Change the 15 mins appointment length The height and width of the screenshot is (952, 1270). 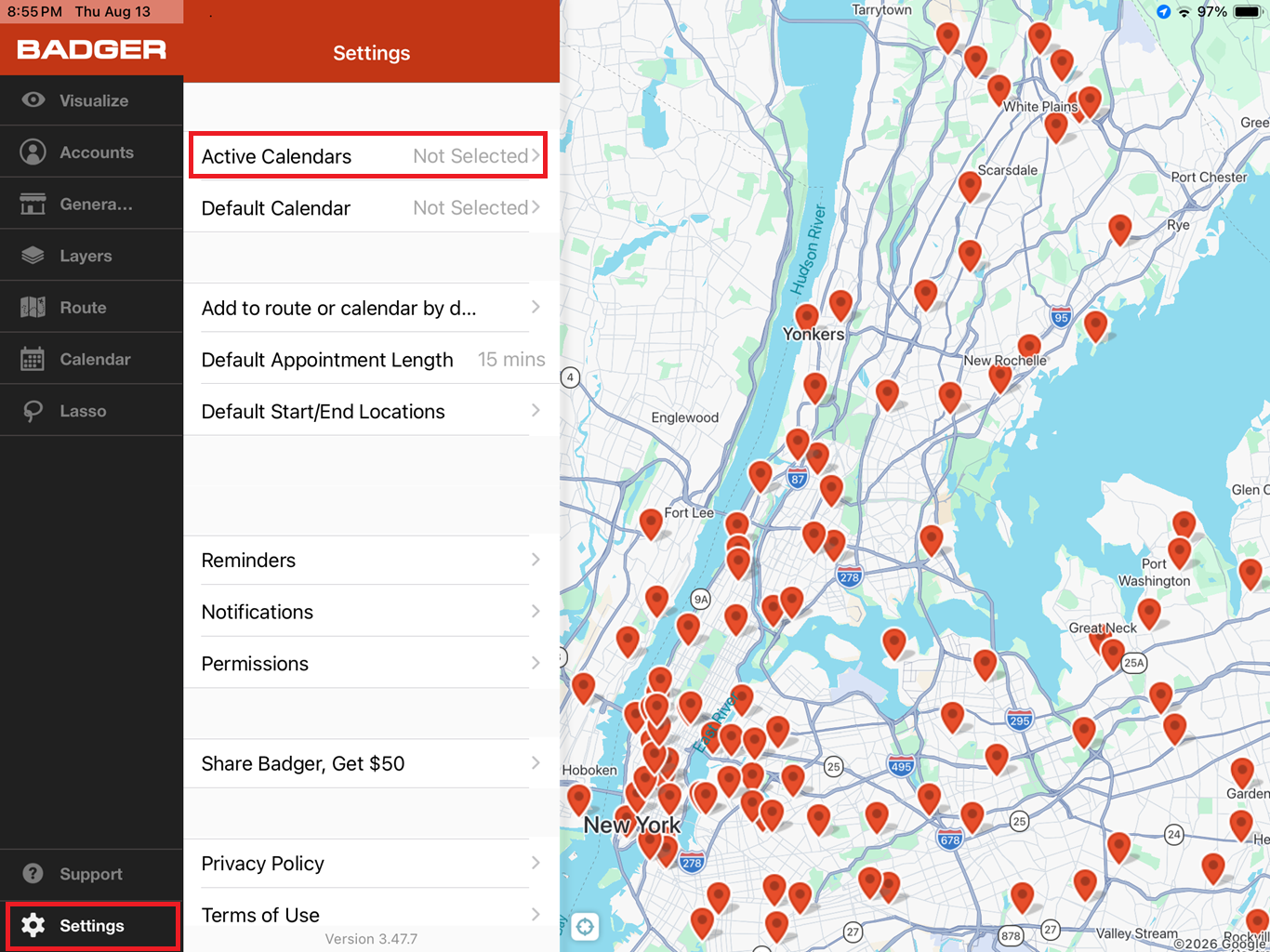point(511,359)
